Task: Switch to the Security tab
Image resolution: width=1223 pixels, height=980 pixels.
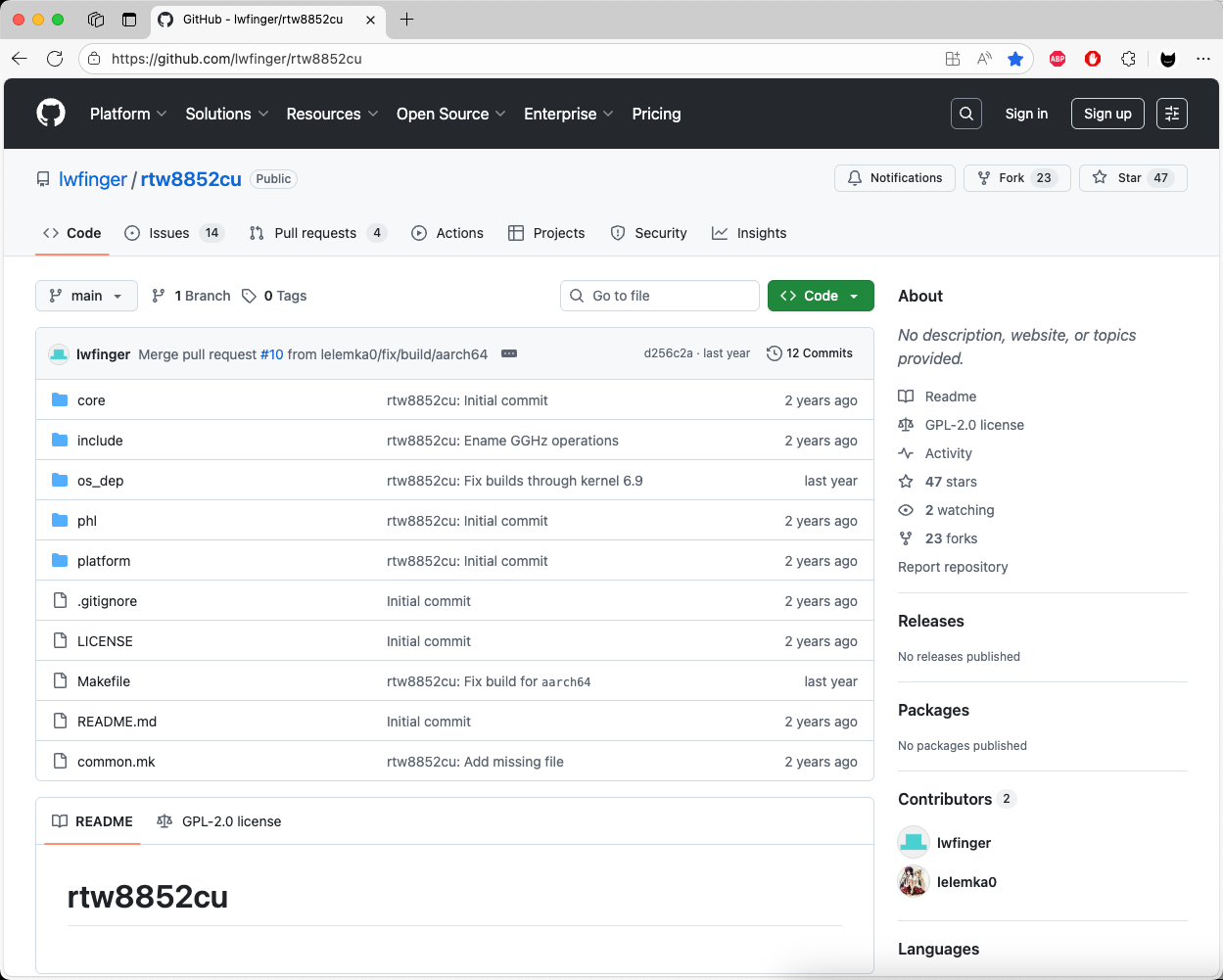Action: click(x=648, y=233)
